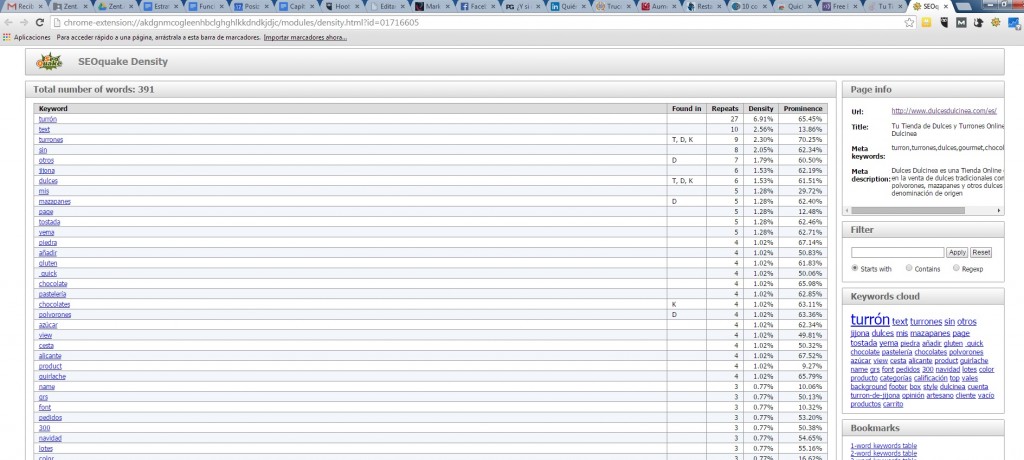Click the browser forward arrow
Viewport: 1024px width, 460px height.
coord(24,22)
